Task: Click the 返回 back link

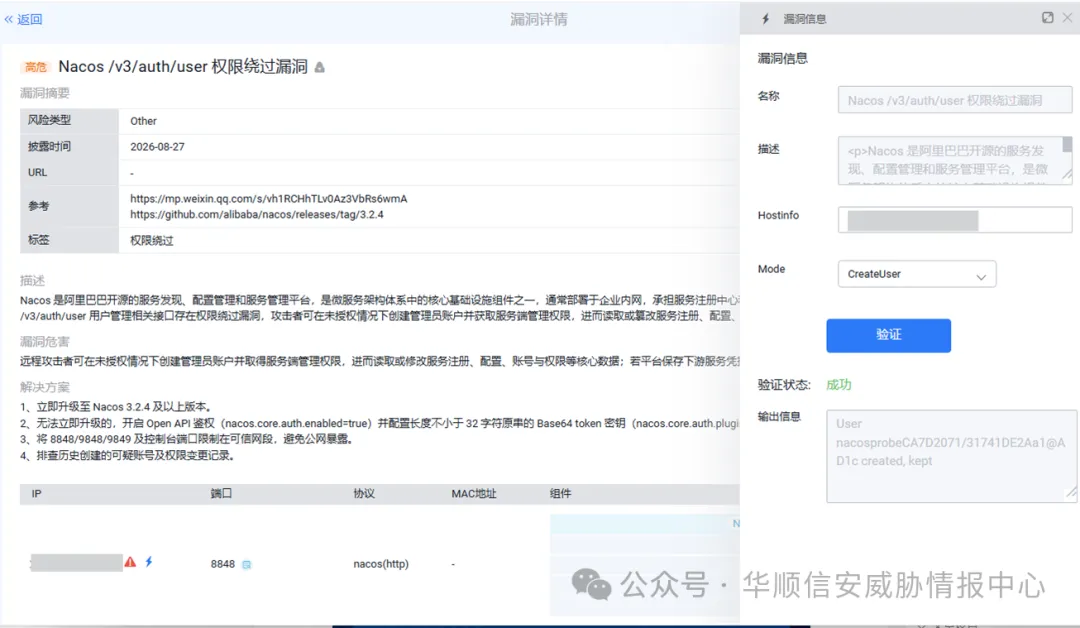Action: pos(23,19)
